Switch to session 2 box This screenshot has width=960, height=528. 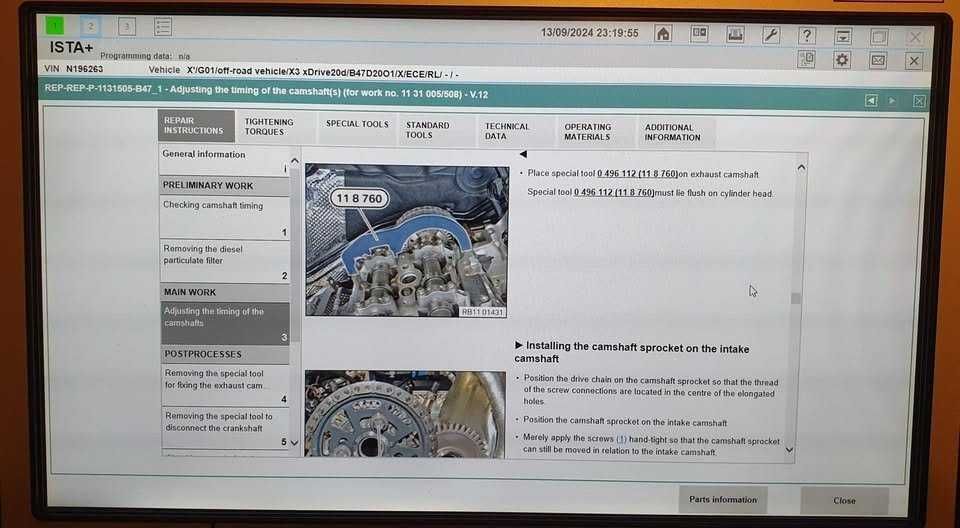(91, 26)
